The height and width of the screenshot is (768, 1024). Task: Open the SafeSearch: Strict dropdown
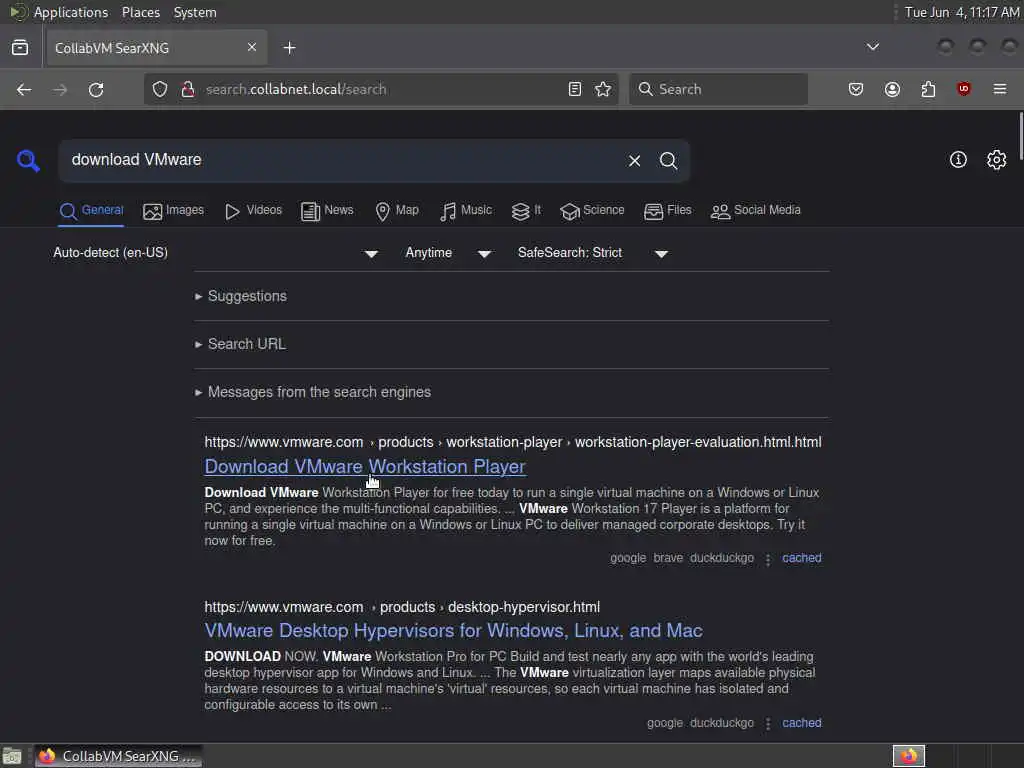click(593, 253)
